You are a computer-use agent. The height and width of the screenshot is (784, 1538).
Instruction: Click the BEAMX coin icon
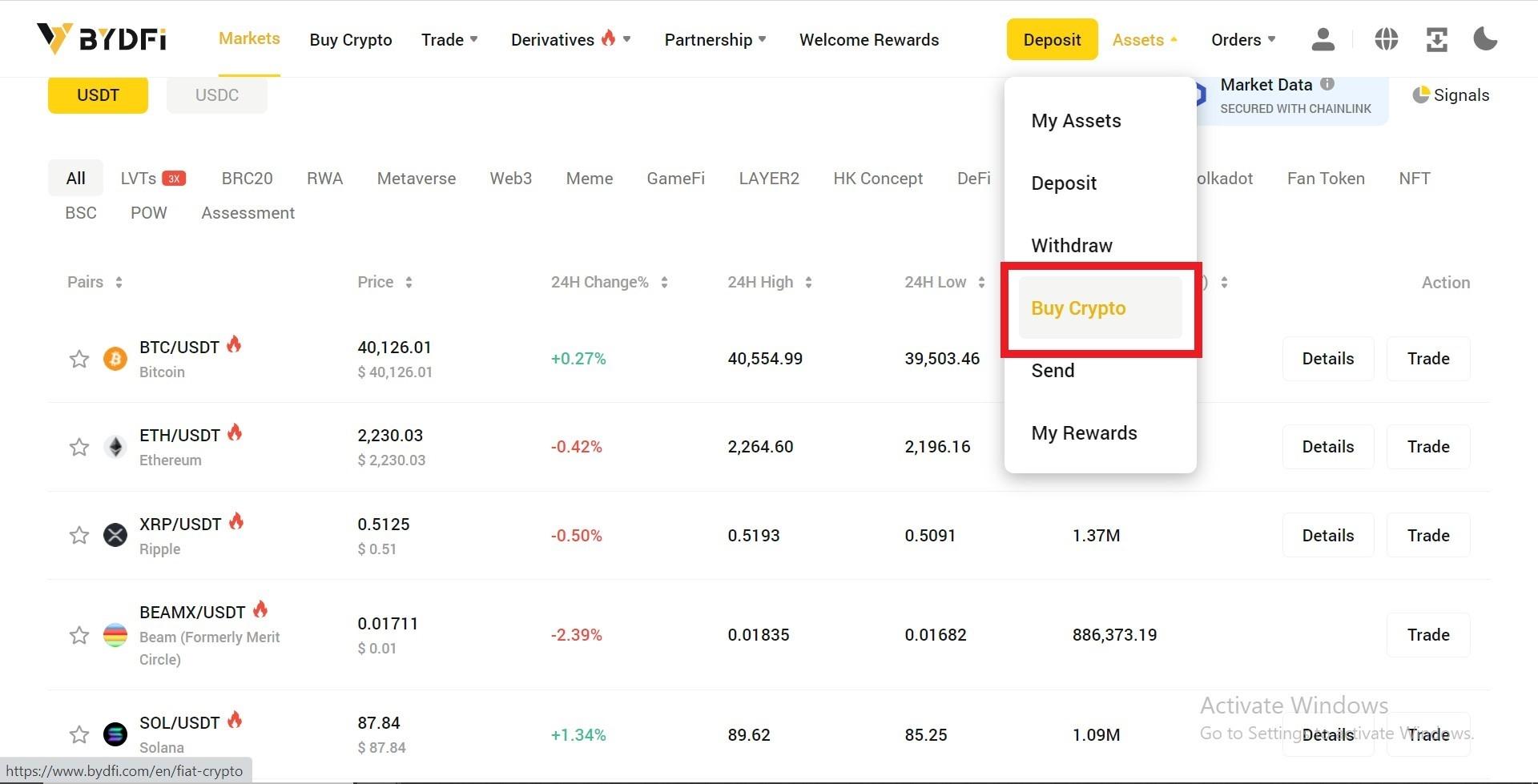pos(115,635)
